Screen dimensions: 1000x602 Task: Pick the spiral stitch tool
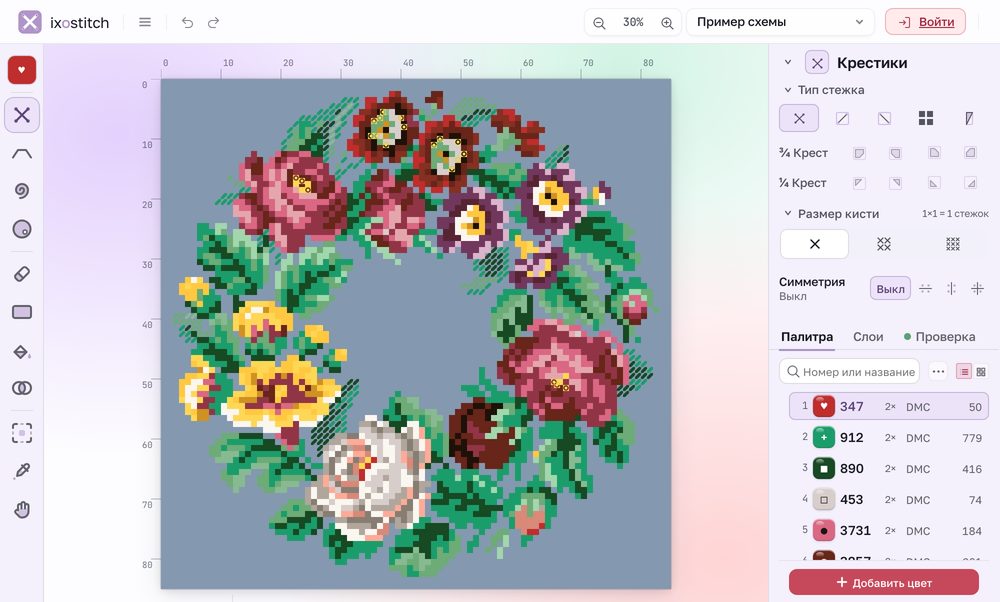point(22,191)
